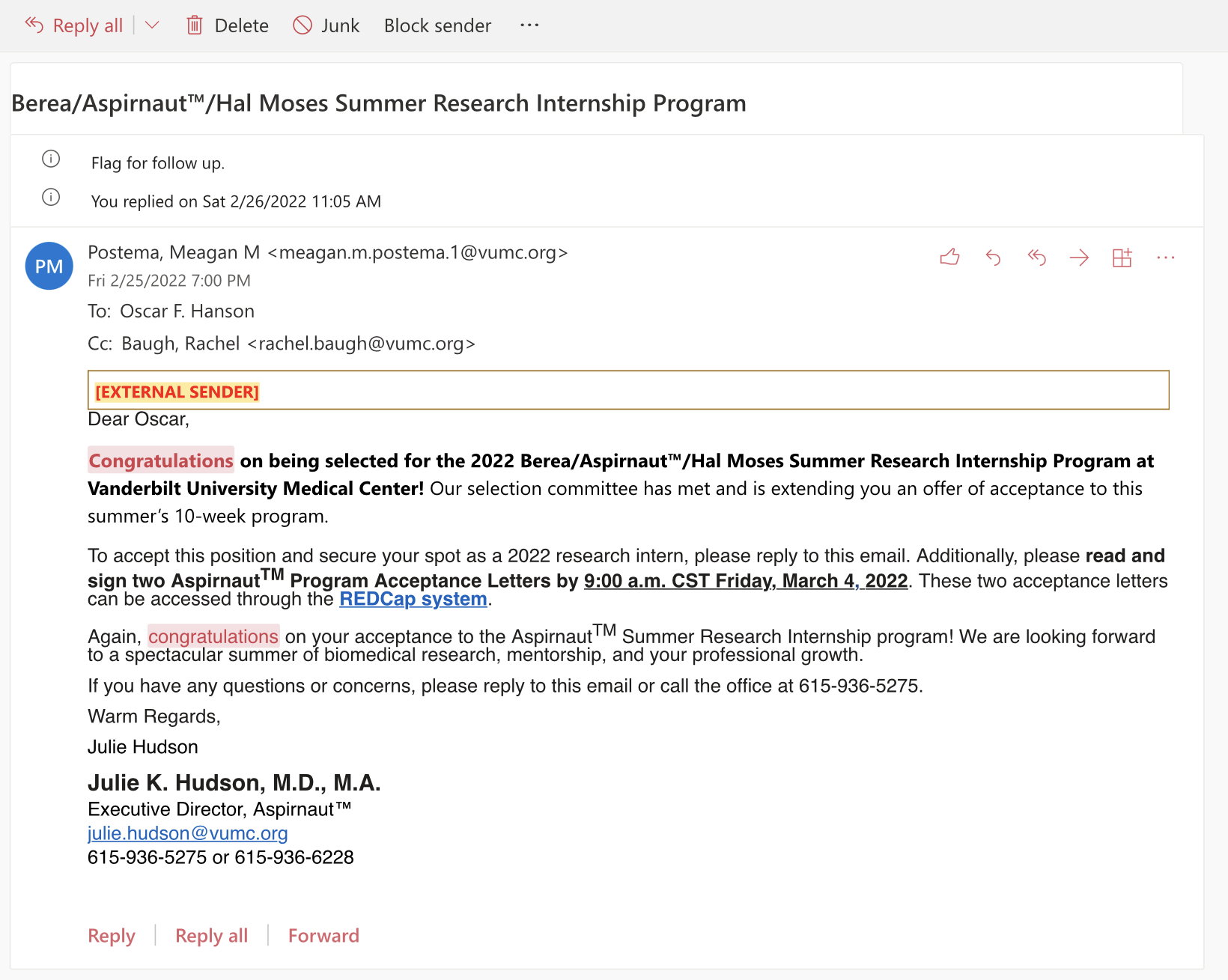Click the Forward arrow icon in header
Screen dimensions: 1228x980
click(1079, 258)
